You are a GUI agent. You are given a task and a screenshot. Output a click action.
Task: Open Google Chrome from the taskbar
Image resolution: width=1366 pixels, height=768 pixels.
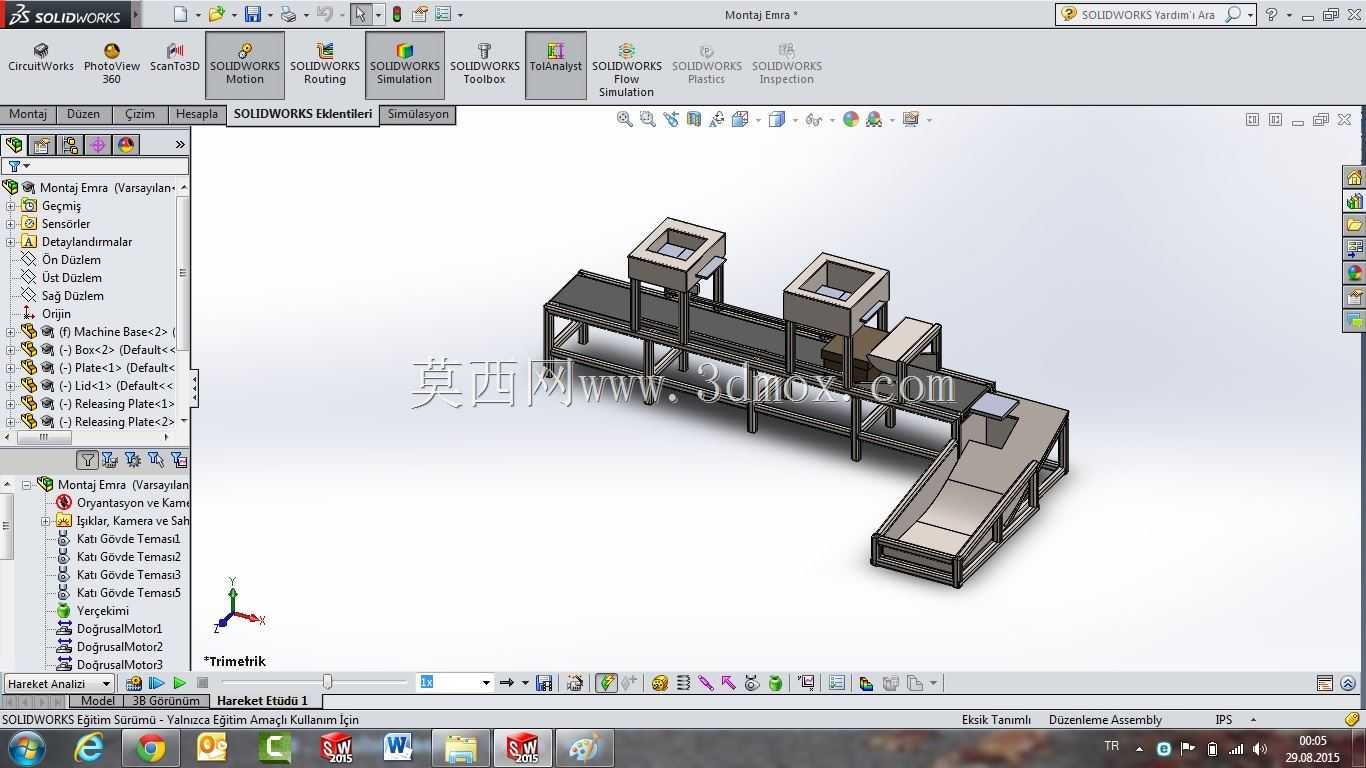[151, 748]
